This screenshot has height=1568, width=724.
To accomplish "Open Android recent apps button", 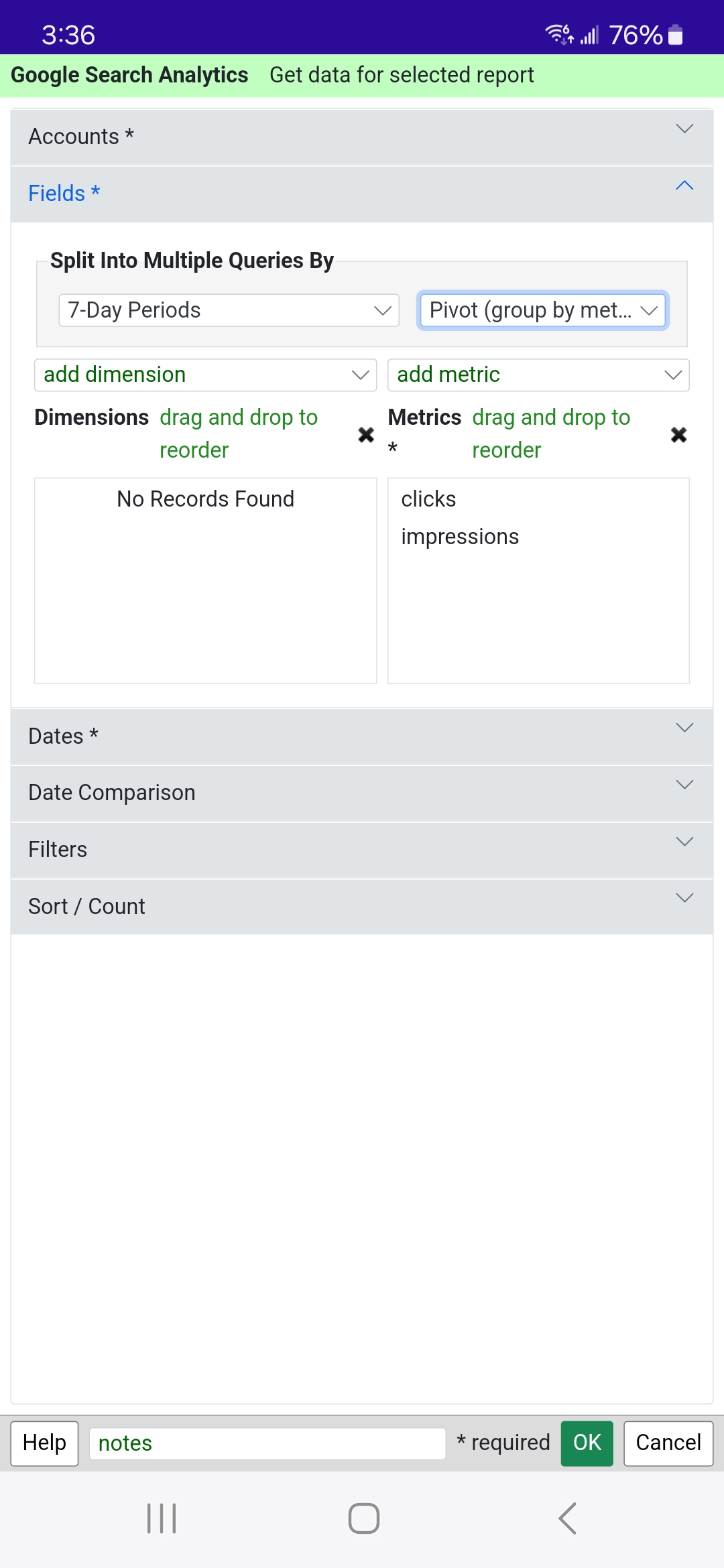I will pos(162,1518).
